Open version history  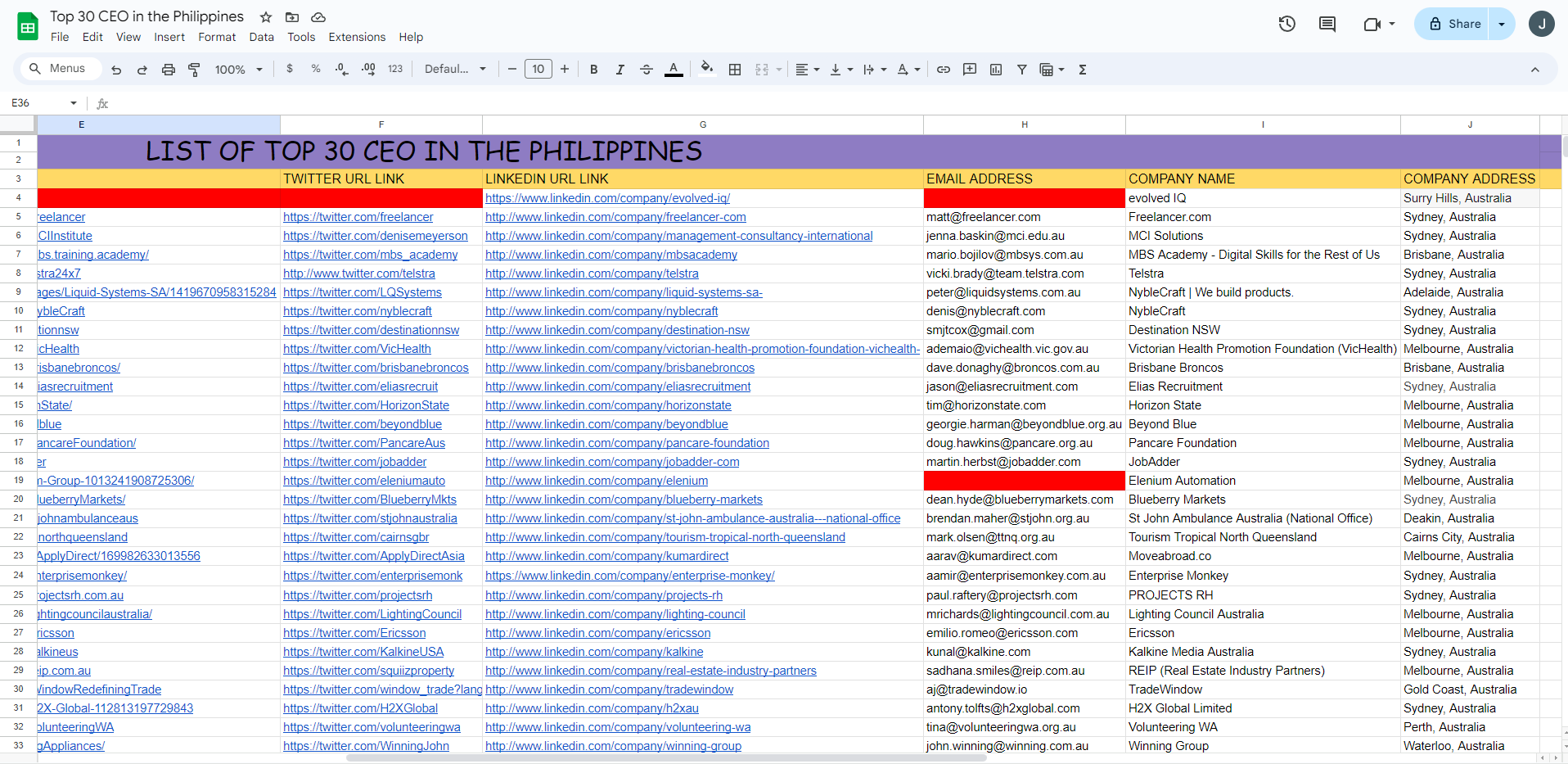pyautogui.click(x=1287, y=24)
